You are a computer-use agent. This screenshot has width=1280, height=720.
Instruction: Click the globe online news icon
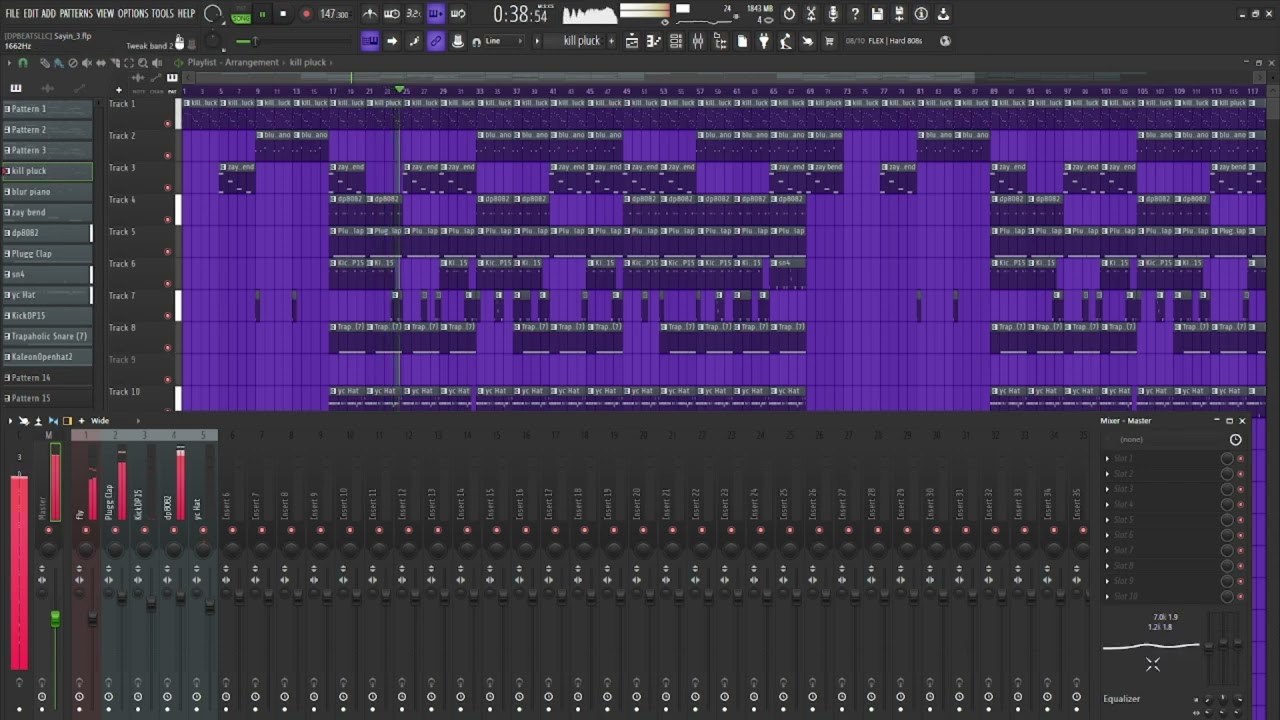[945, 41]
